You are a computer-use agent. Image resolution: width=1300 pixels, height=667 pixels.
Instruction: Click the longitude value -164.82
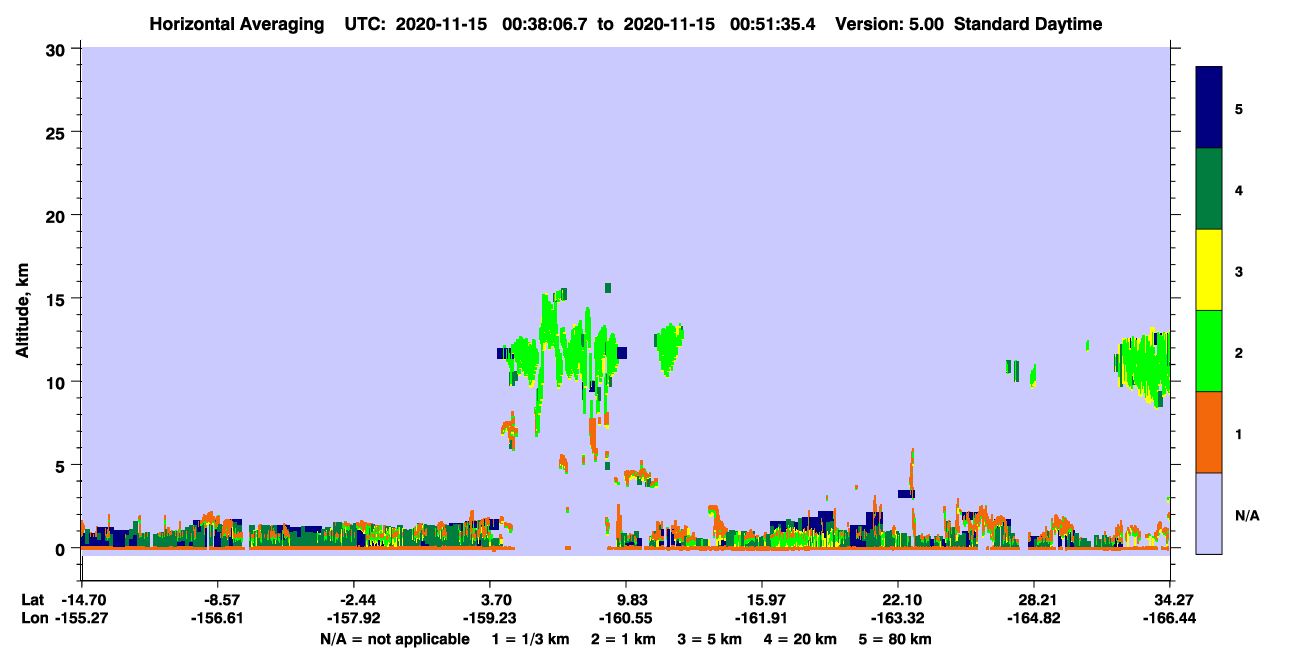coord(1033,618)
